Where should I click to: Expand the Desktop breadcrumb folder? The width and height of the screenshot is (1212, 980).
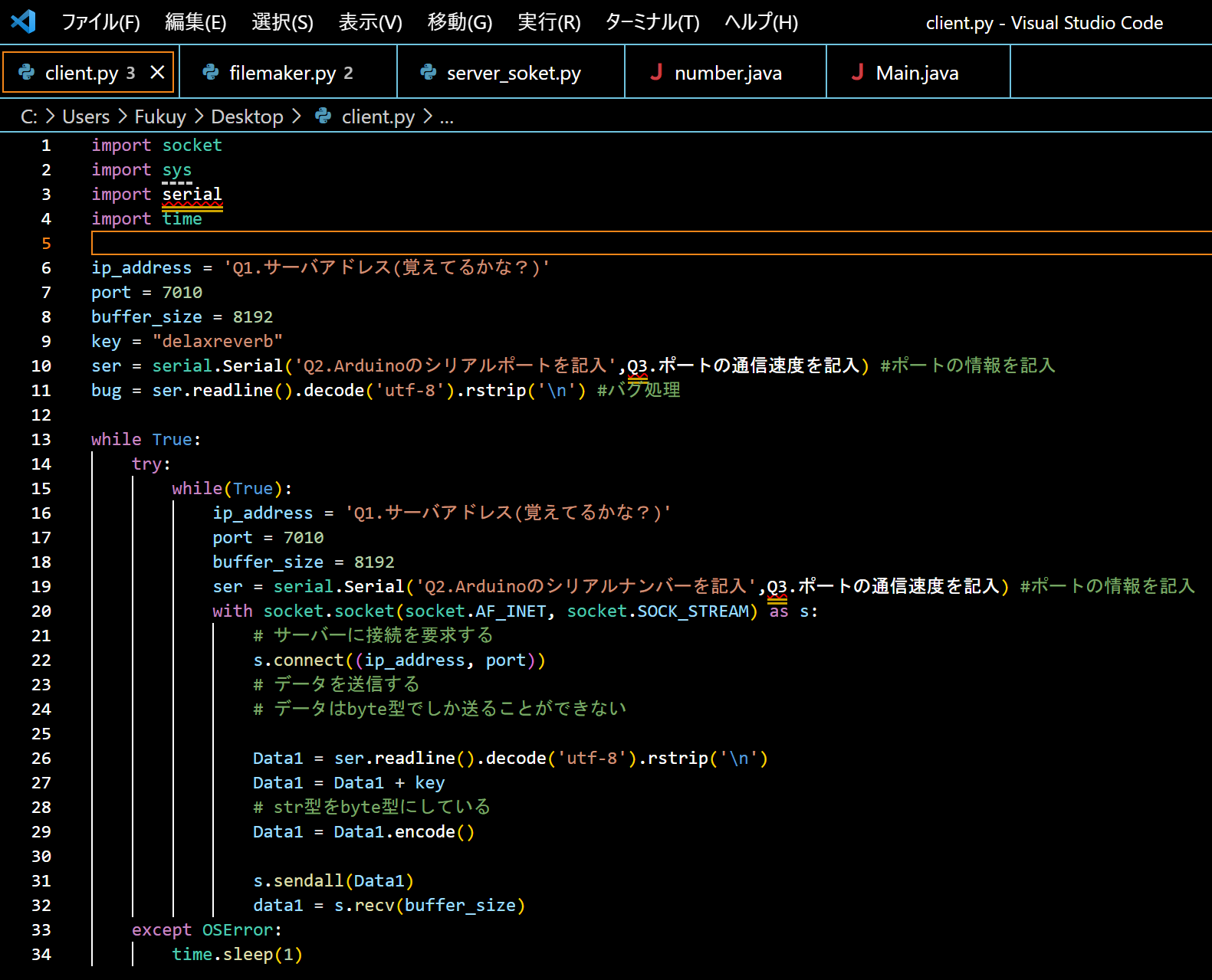pos(247,116)
